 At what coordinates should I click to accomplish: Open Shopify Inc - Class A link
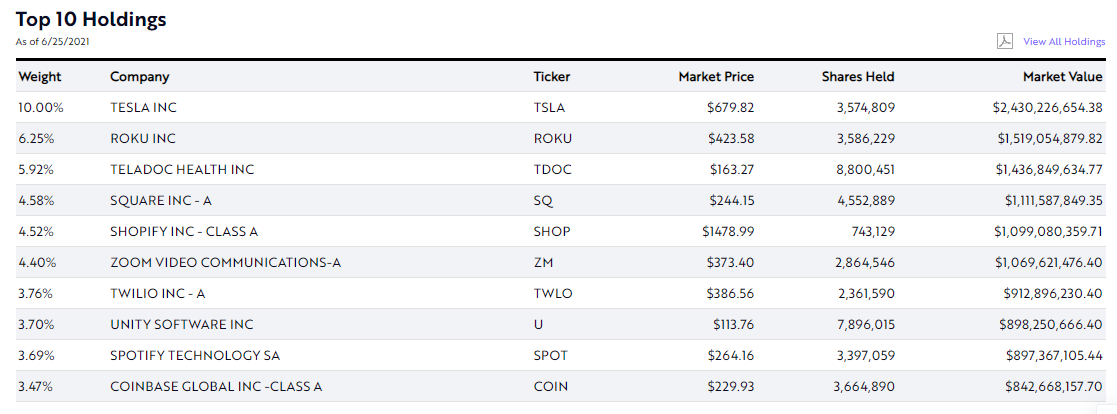(x=184, y=231)
